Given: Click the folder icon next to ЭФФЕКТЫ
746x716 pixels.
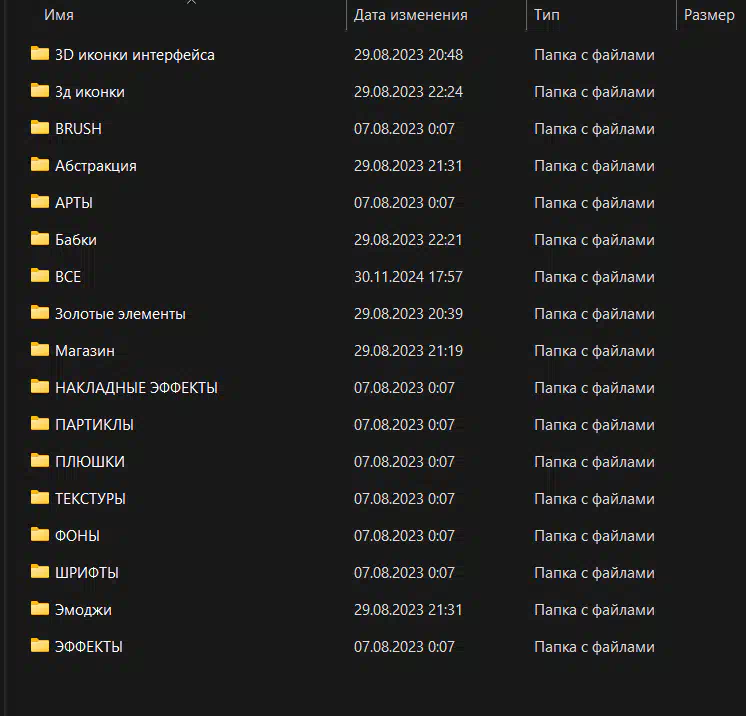Looking at the screenshot, I should click(40, 646).
